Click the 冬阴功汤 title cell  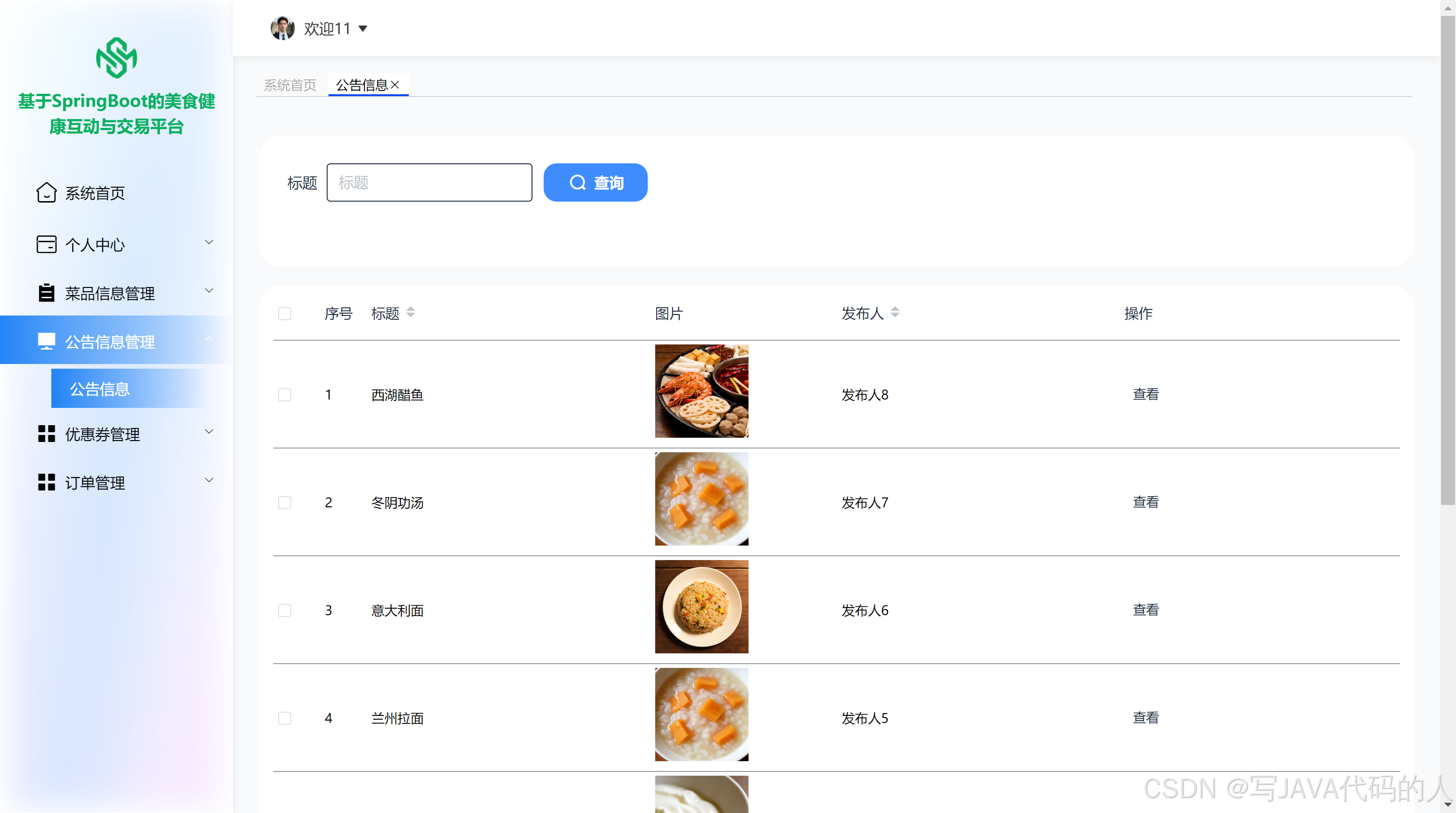point(397,503)
